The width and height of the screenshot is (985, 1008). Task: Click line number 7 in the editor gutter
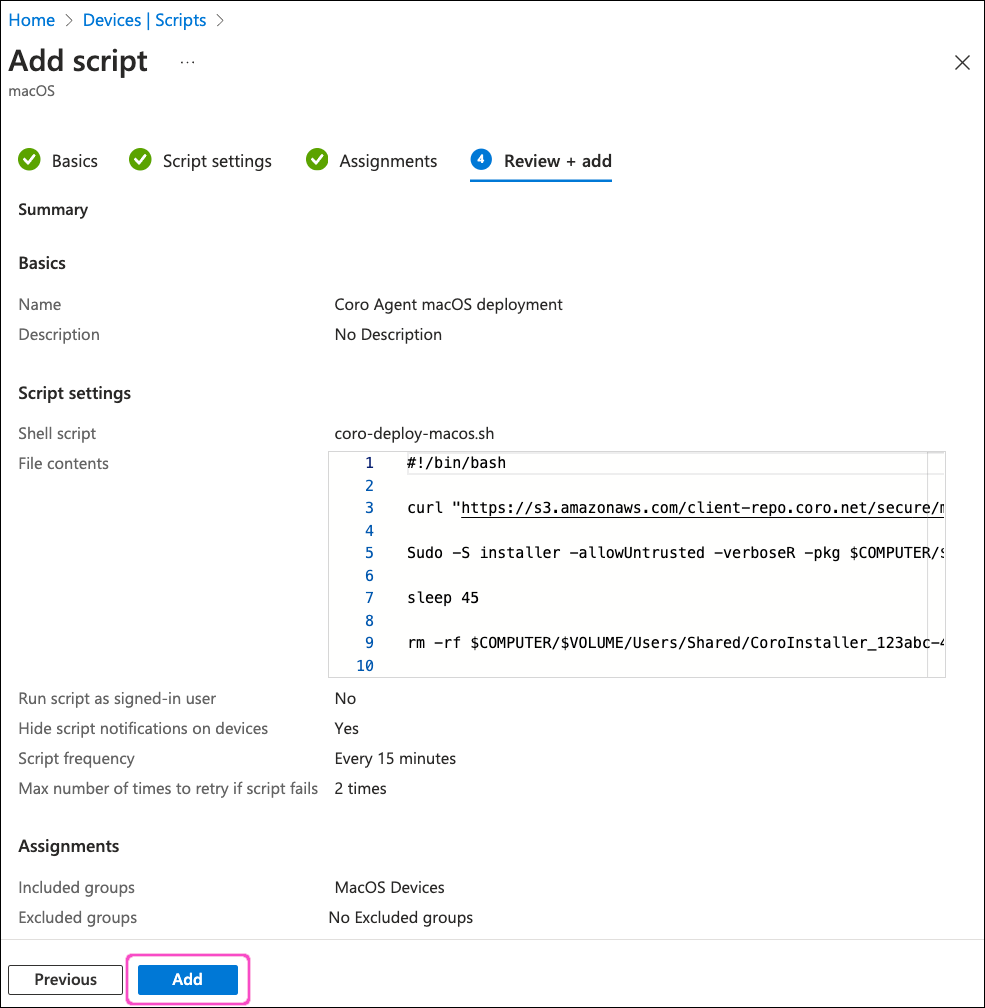(369, 598)
